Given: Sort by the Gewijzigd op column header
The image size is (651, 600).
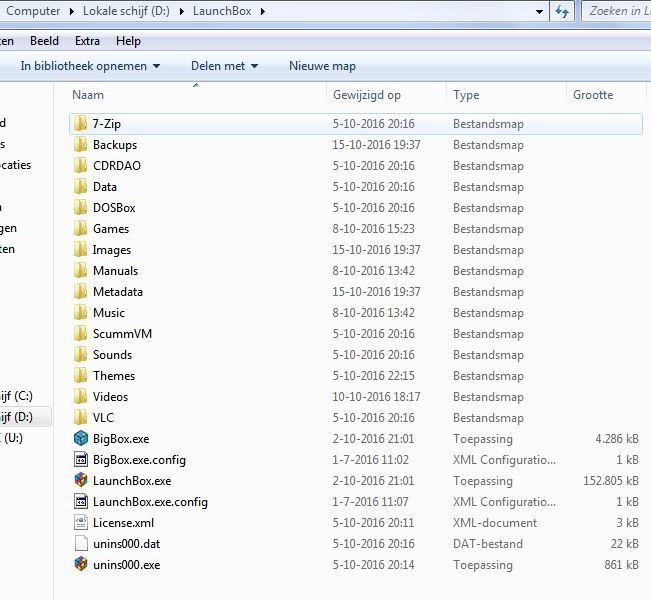Looking at the screenshot, I should [386, 95].
